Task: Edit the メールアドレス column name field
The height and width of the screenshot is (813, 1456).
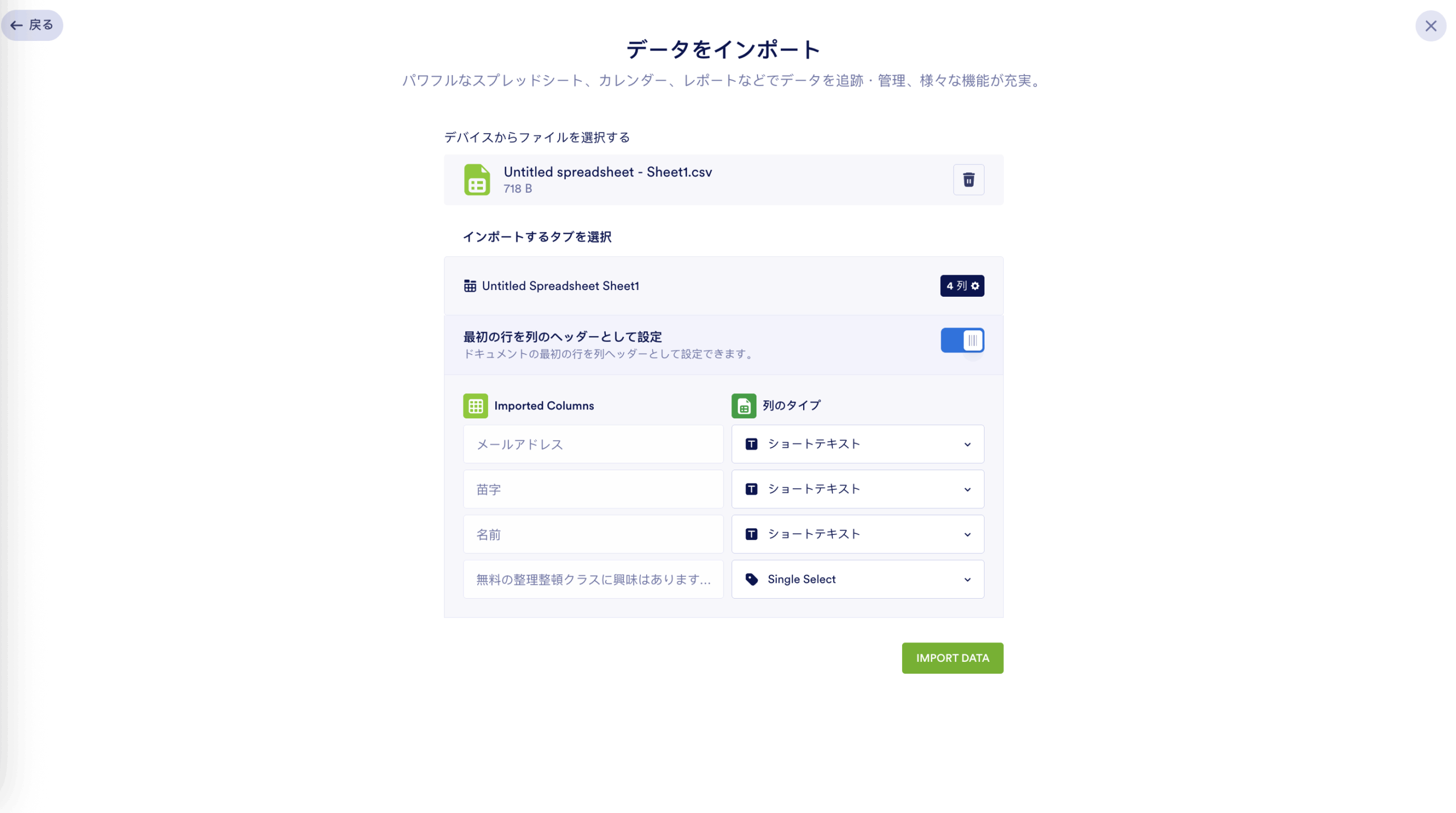Action: [593, 444]
